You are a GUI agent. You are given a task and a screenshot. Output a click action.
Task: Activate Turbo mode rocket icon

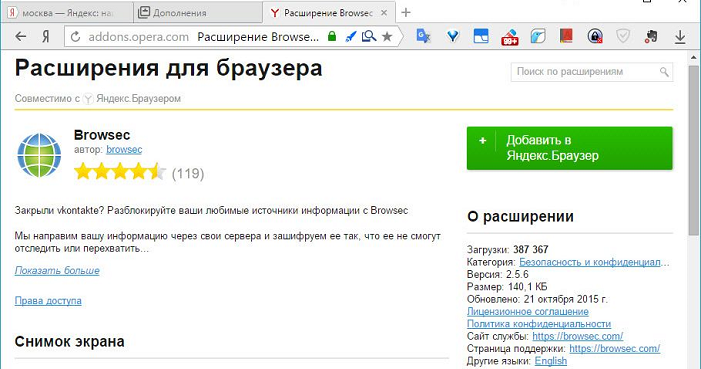click(351, 36)
